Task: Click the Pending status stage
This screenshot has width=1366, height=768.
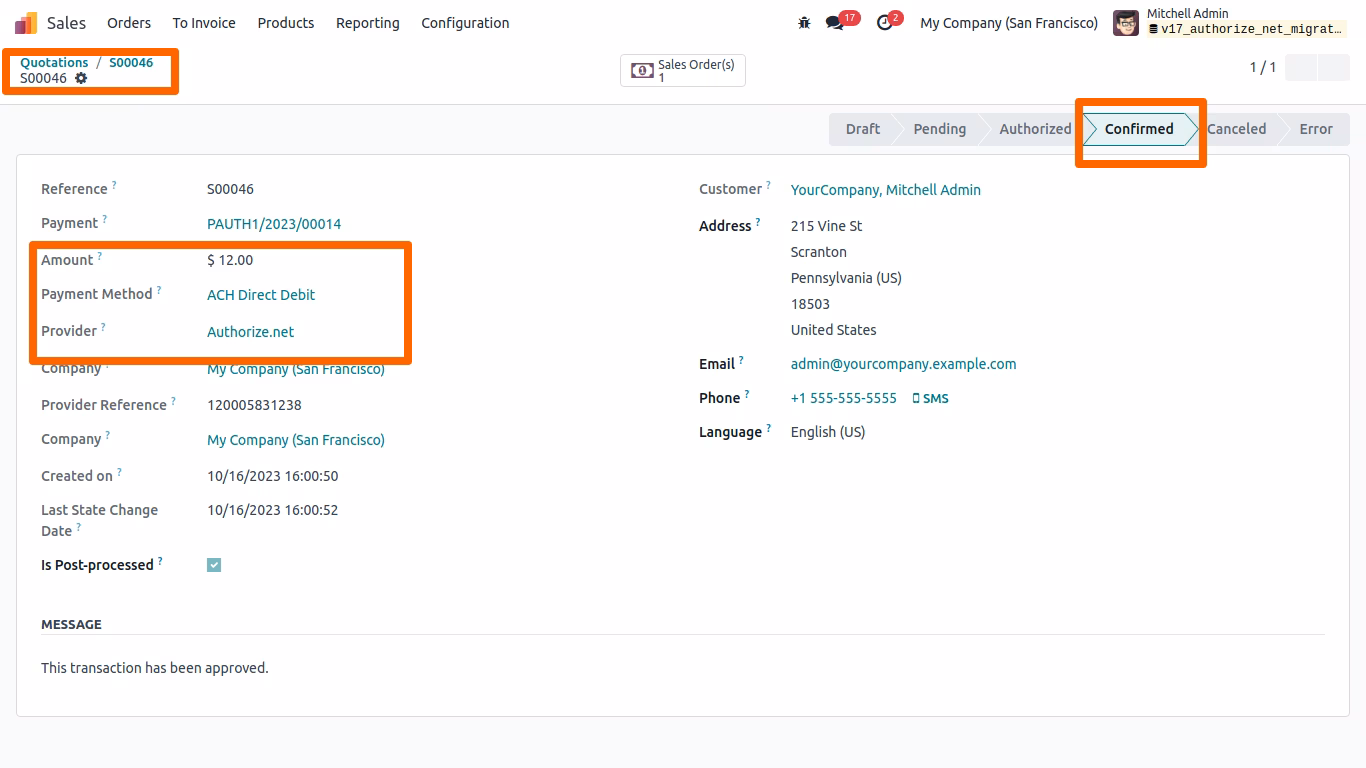Action: [x=939, y=129]
